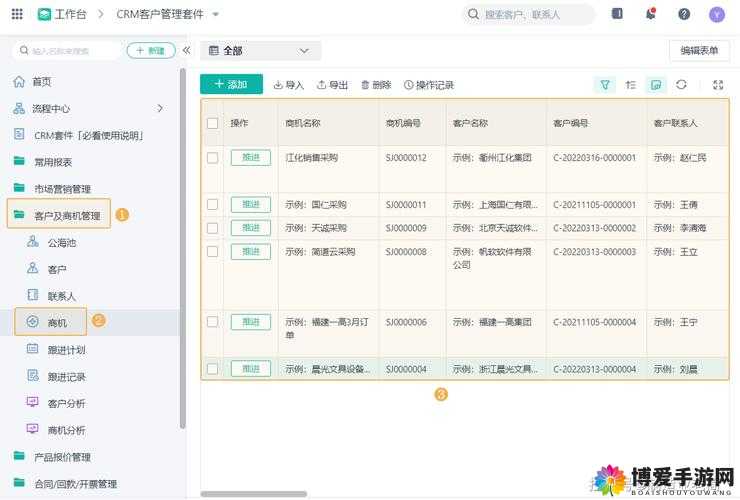Click the 导出 export button
Screen dimensions: 740x500
(332, 85)
